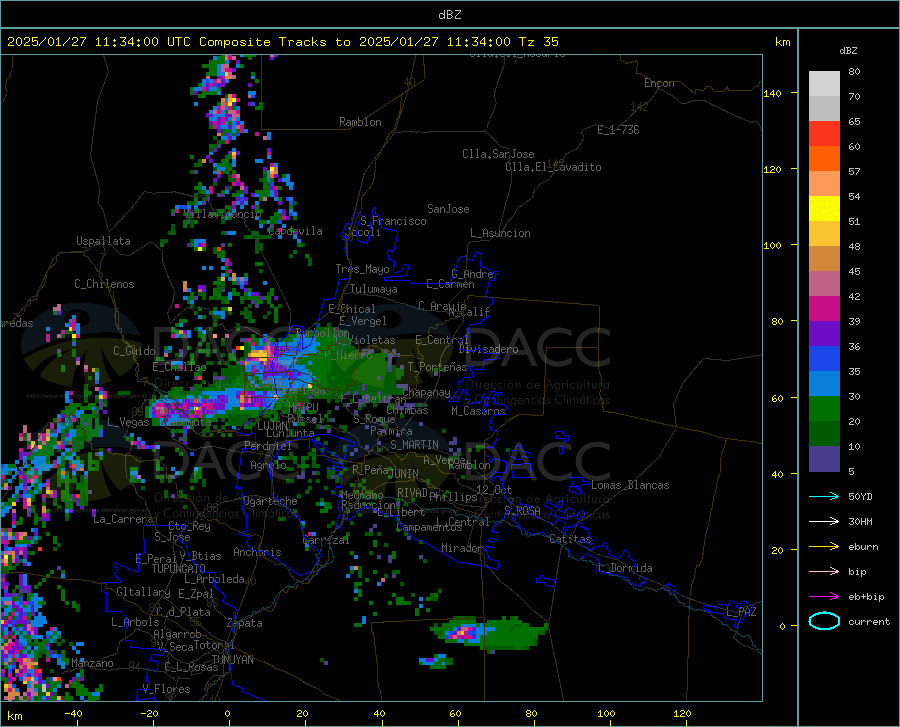
Task: Click the 120 km mark on horizontal axis
Action: (682, 713)
